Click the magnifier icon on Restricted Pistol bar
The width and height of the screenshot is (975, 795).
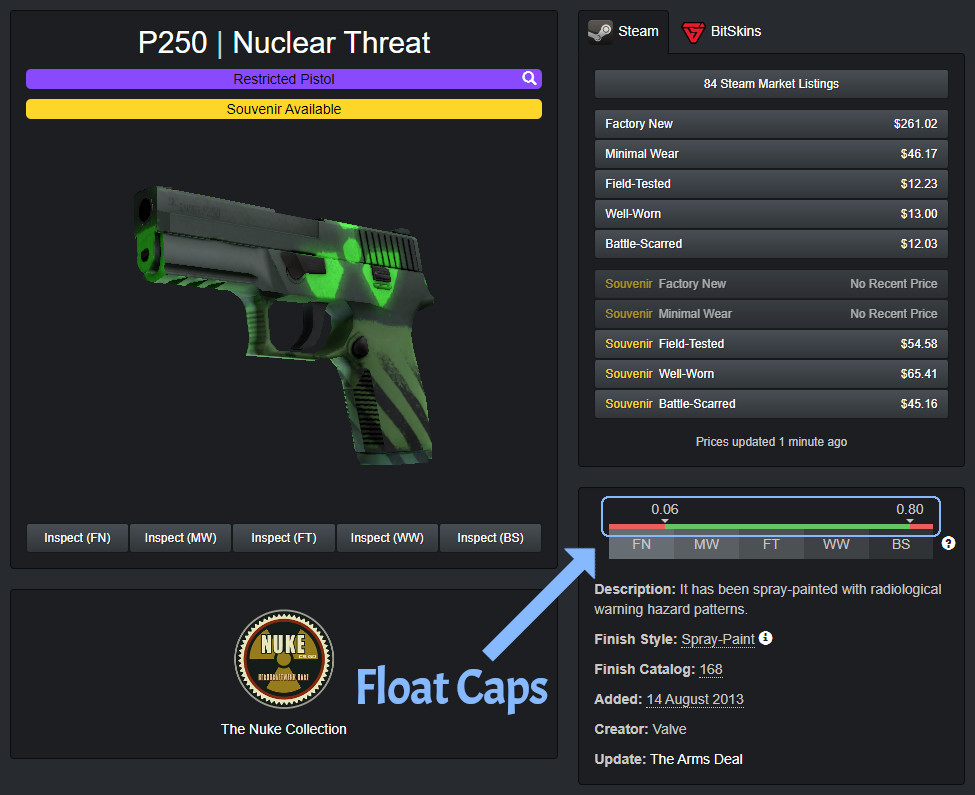click(529, 78)
